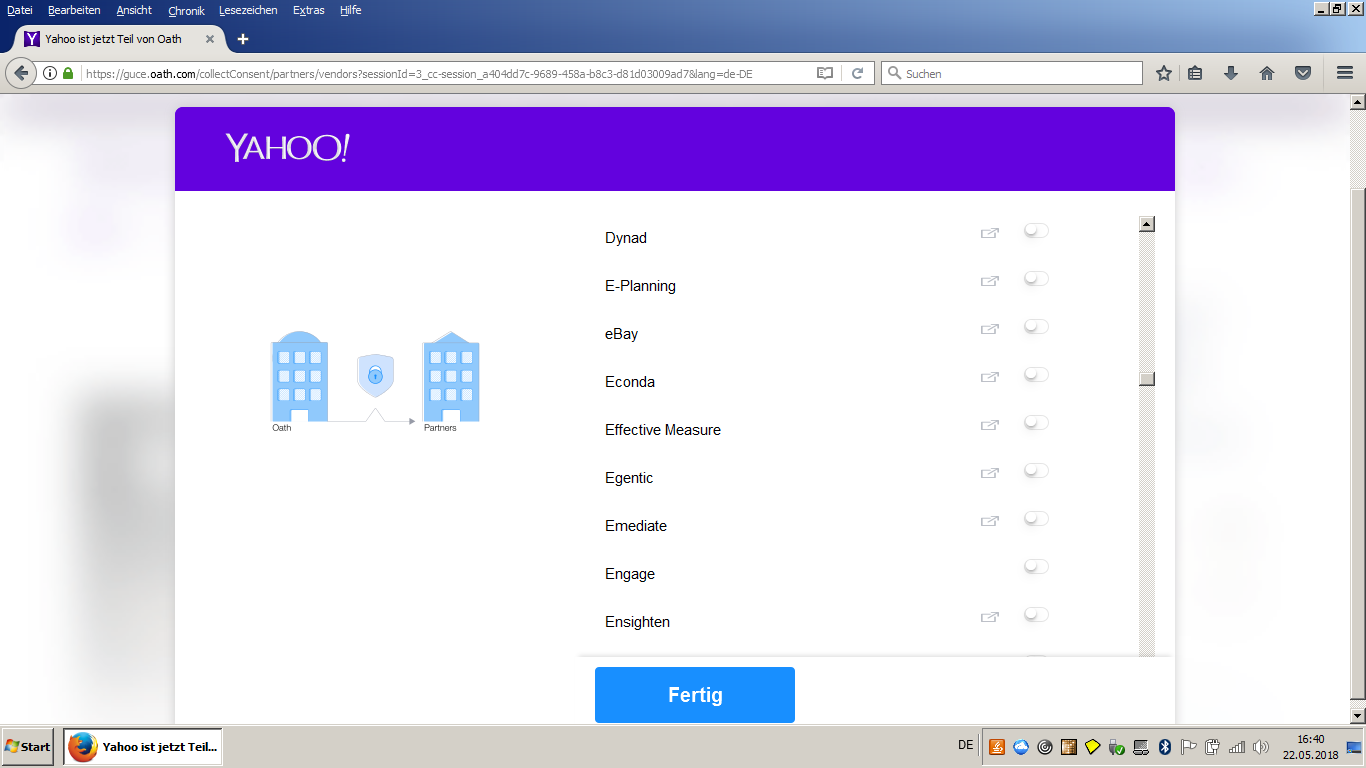Open the Extras menu

(309, 10)
